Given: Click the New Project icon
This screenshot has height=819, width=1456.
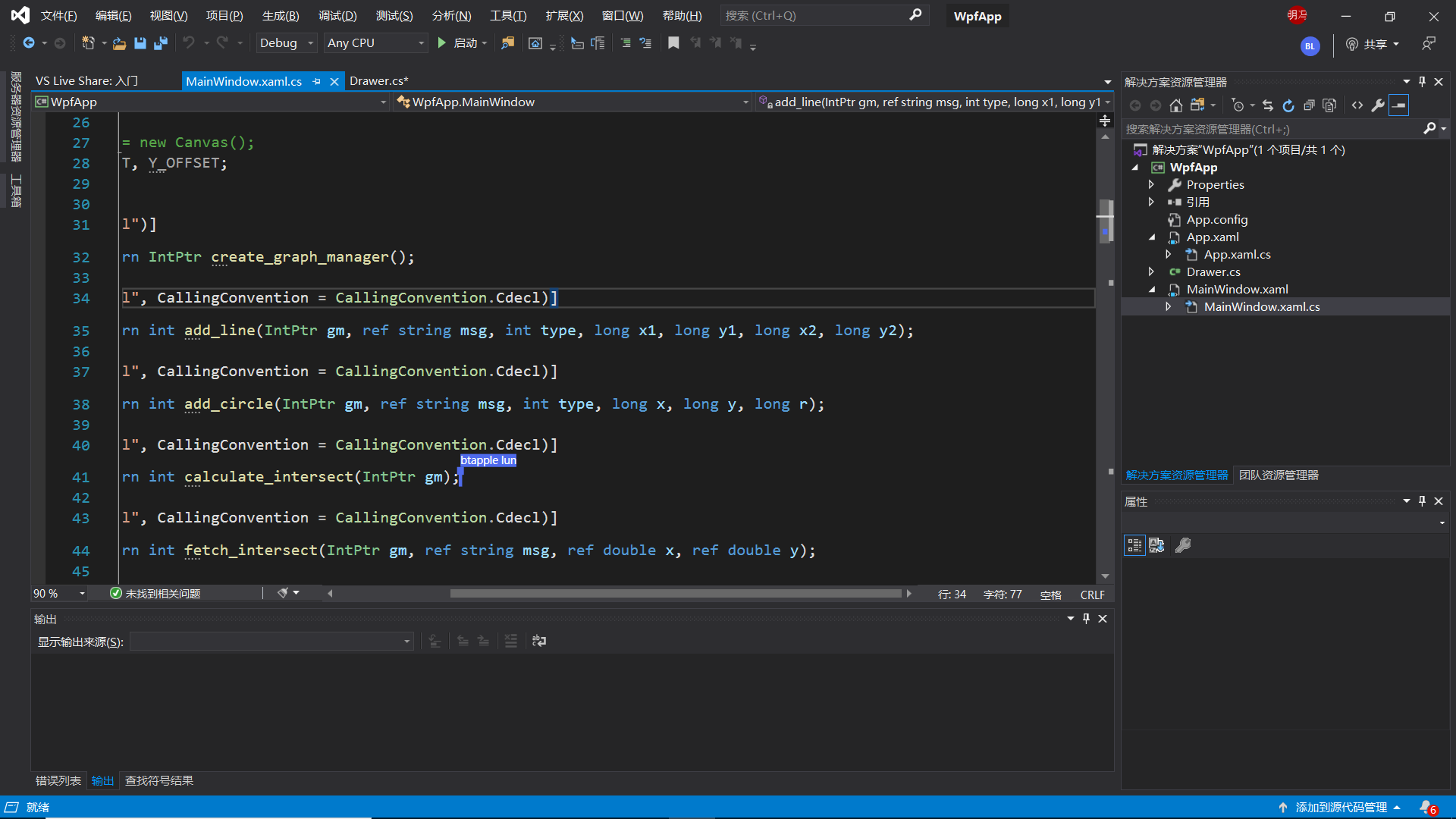Looking at the screenshot, I should point(88,43).
